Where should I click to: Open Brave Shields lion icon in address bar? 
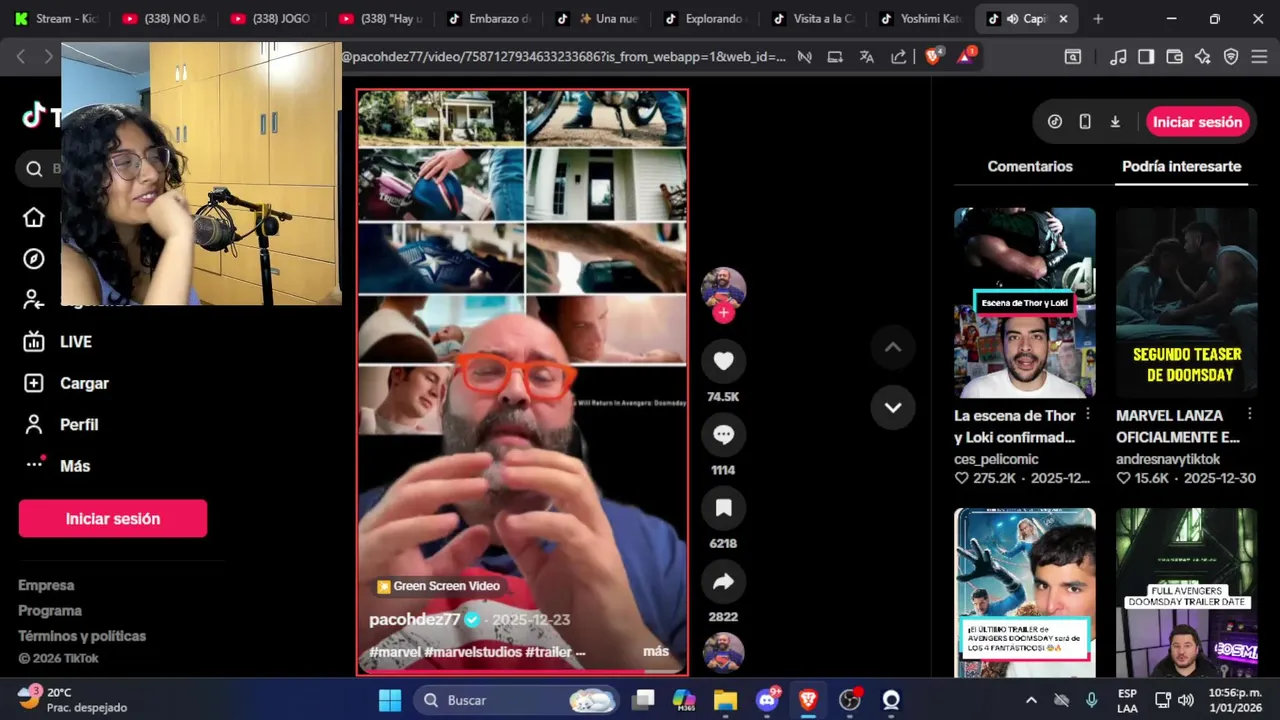[x=933, y=57]
